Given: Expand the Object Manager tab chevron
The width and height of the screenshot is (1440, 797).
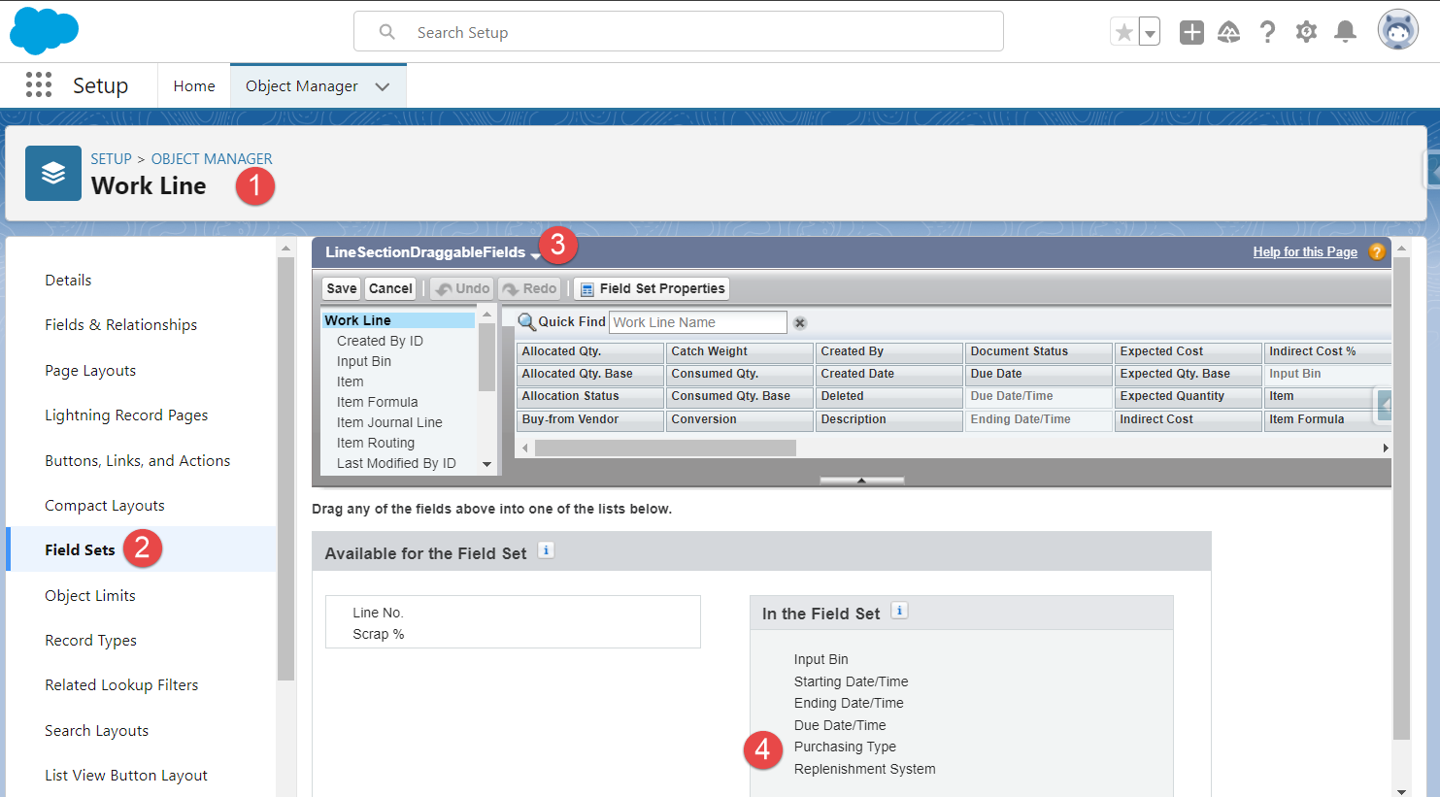Looking at the screenshot, I should pyautogui.click(x=382, y=87).
